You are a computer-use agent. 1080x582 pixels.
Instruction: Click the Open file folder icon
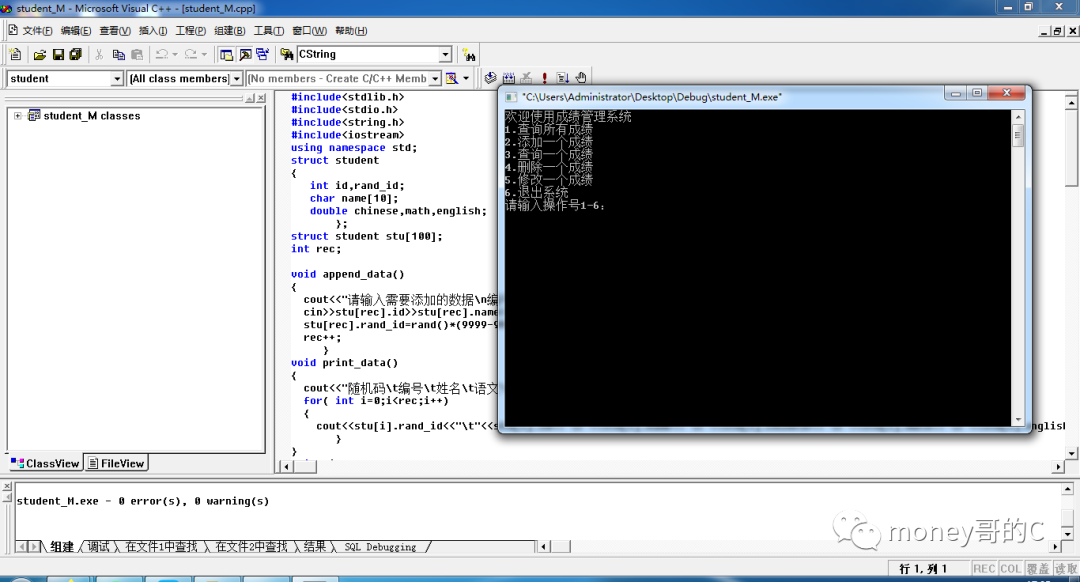tap(39, 54)
